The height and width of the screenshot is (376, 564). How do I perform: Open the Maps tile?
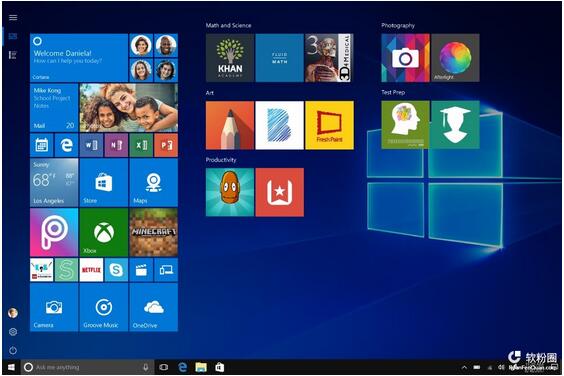(154, 183)
